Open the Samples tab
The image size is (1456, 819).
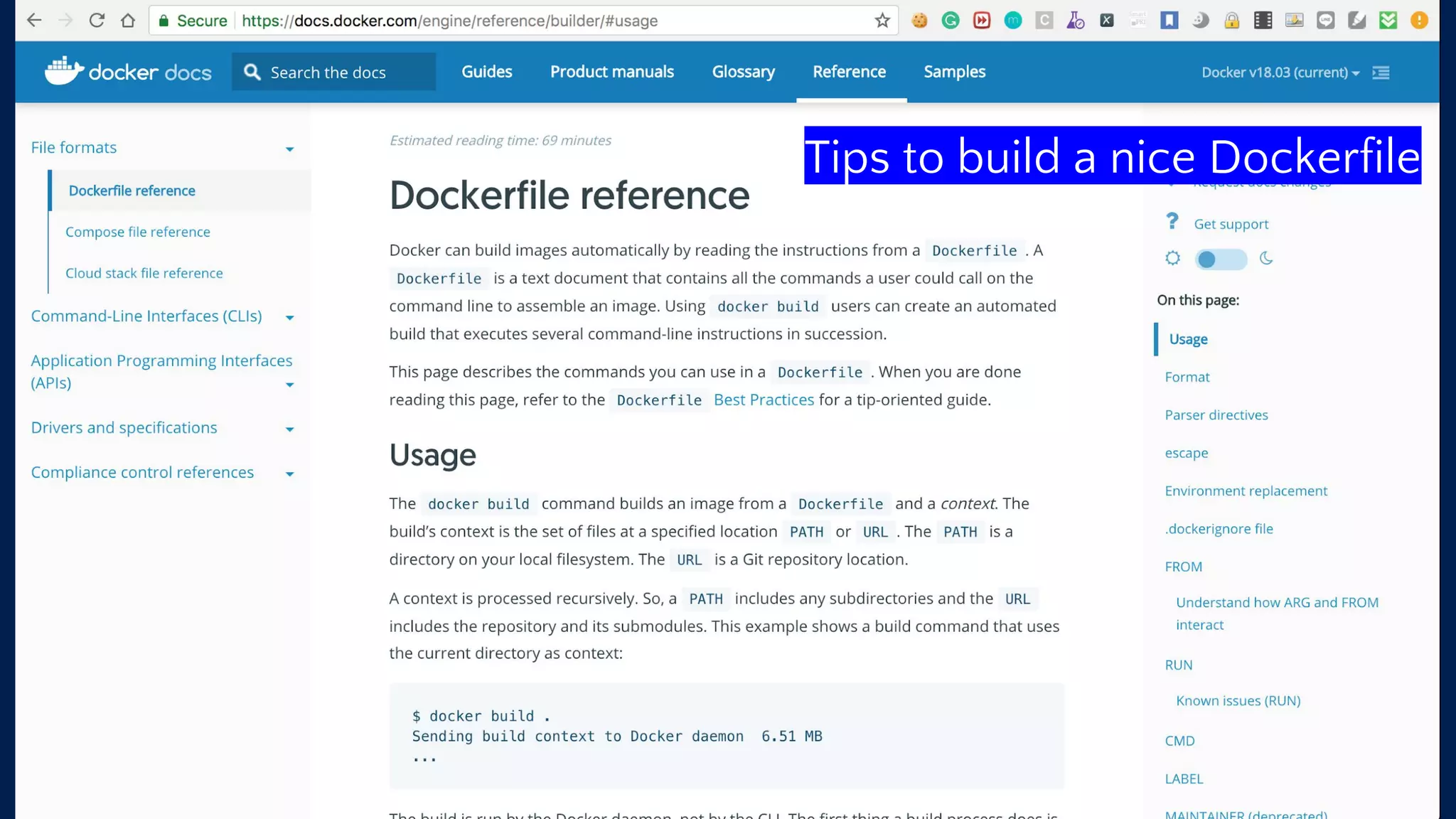(x=954, y=72)
